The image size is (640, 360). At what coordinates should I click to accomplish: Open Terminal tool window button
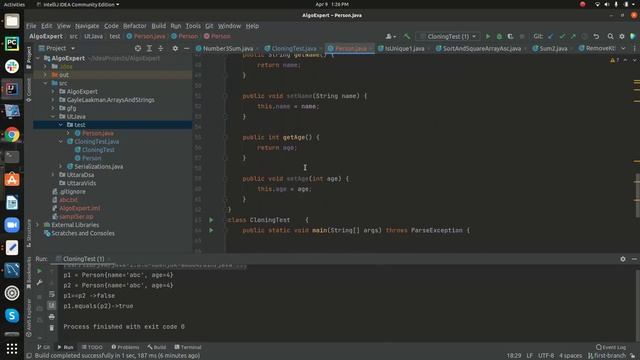[188, 347]
